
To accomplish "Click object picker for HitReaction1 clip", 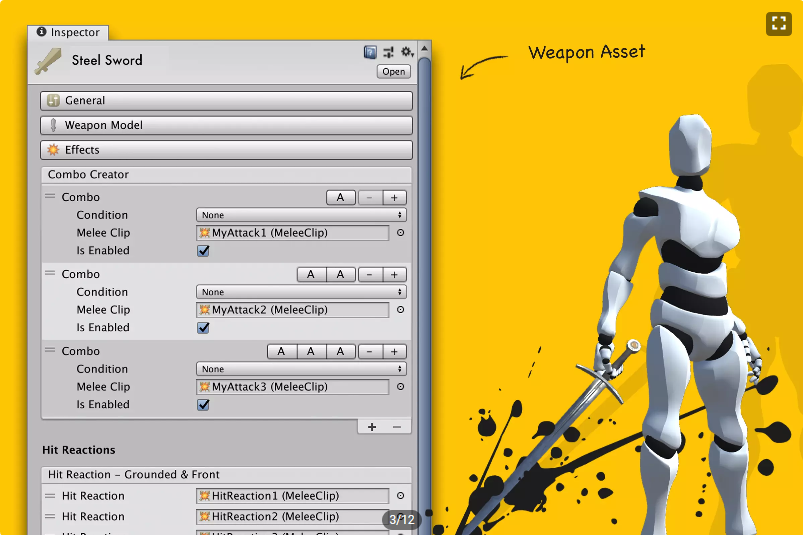I will pos(400,496).
